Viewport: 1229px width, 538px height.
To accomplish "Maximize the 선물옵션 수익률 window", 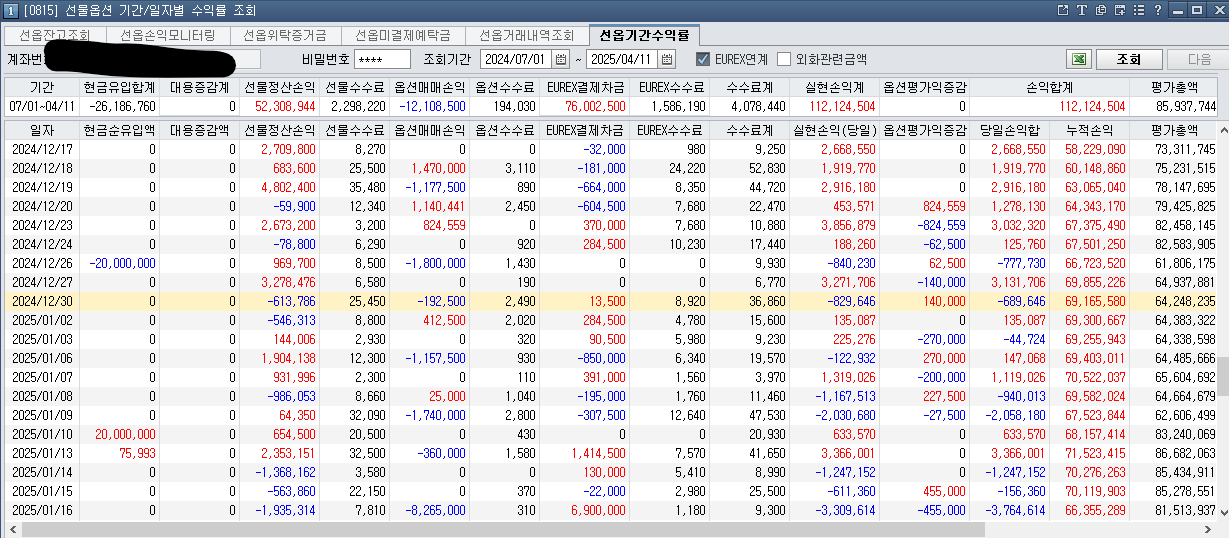I will click(x=1197, y=10).
